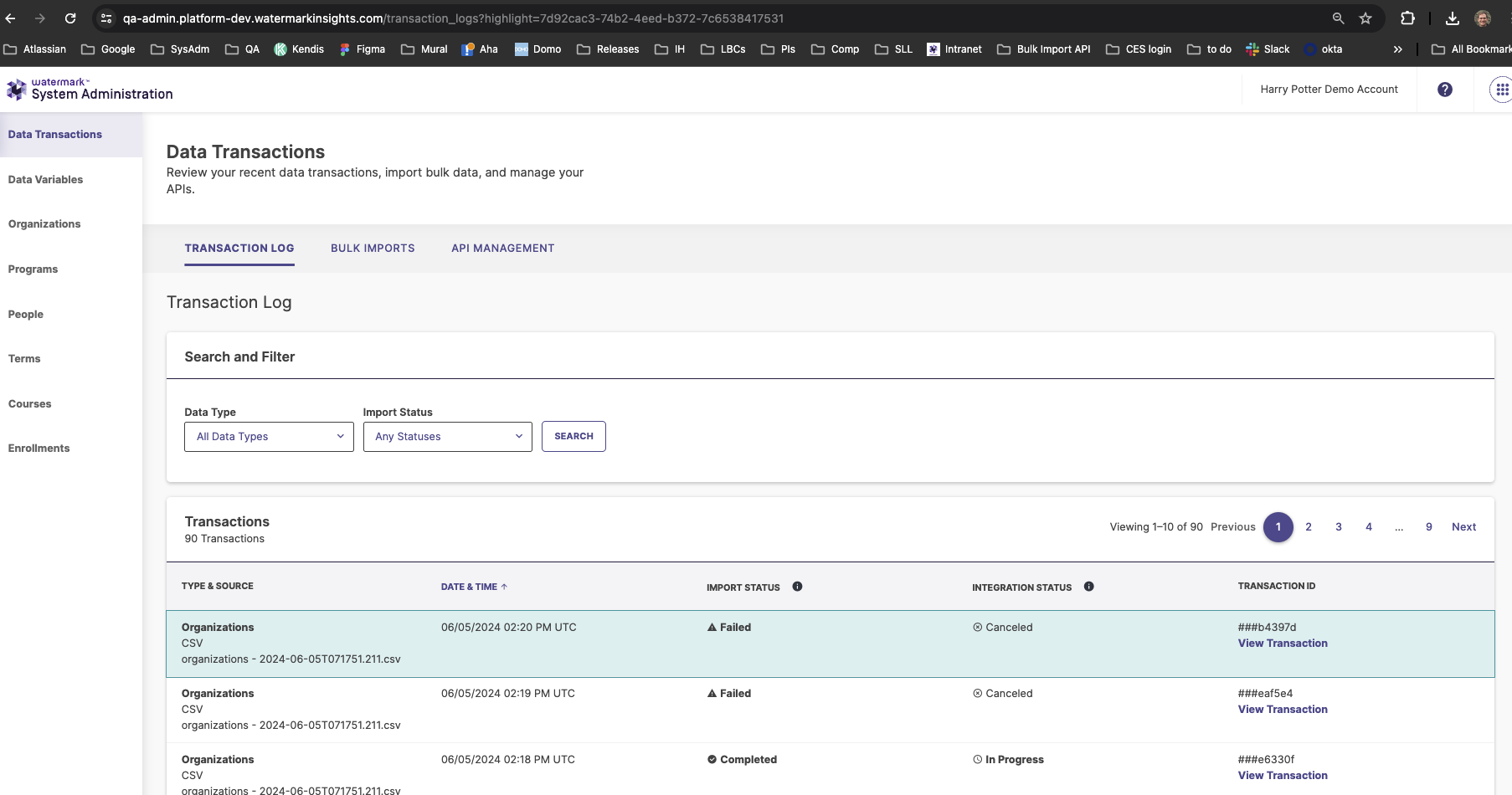Sort by Date & Time column arrow
The image size is (1512, 795).
(504, 587)
